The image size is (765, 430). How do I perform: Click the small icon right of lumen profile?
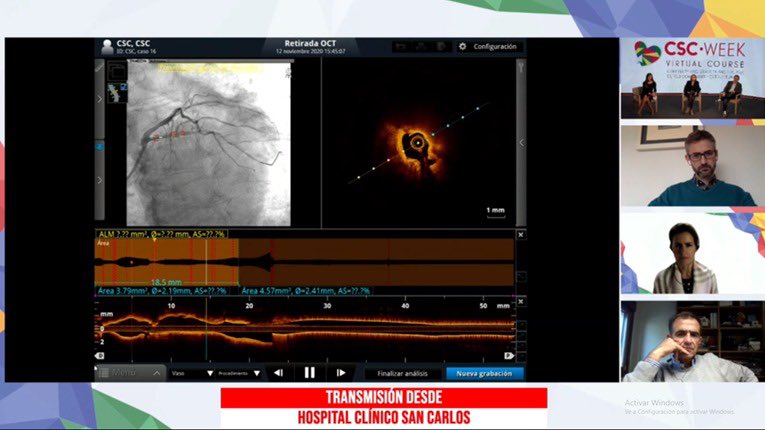click(521, 277)
